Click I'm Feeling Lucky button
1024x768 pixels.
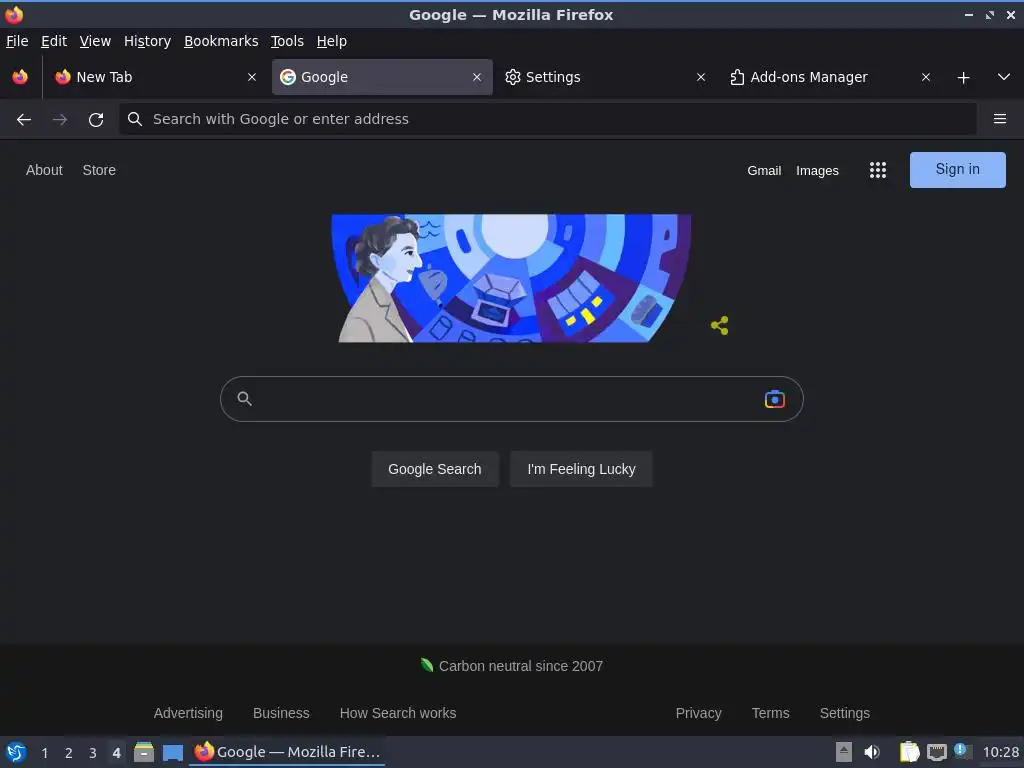tap(581, 469)
